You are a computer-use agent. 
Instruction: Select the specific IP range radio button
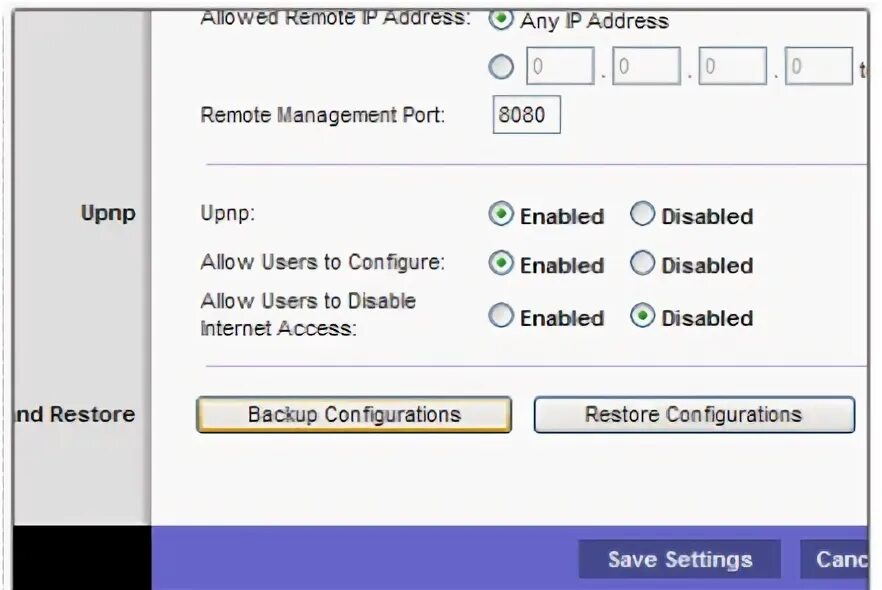[x=501, y=67]
